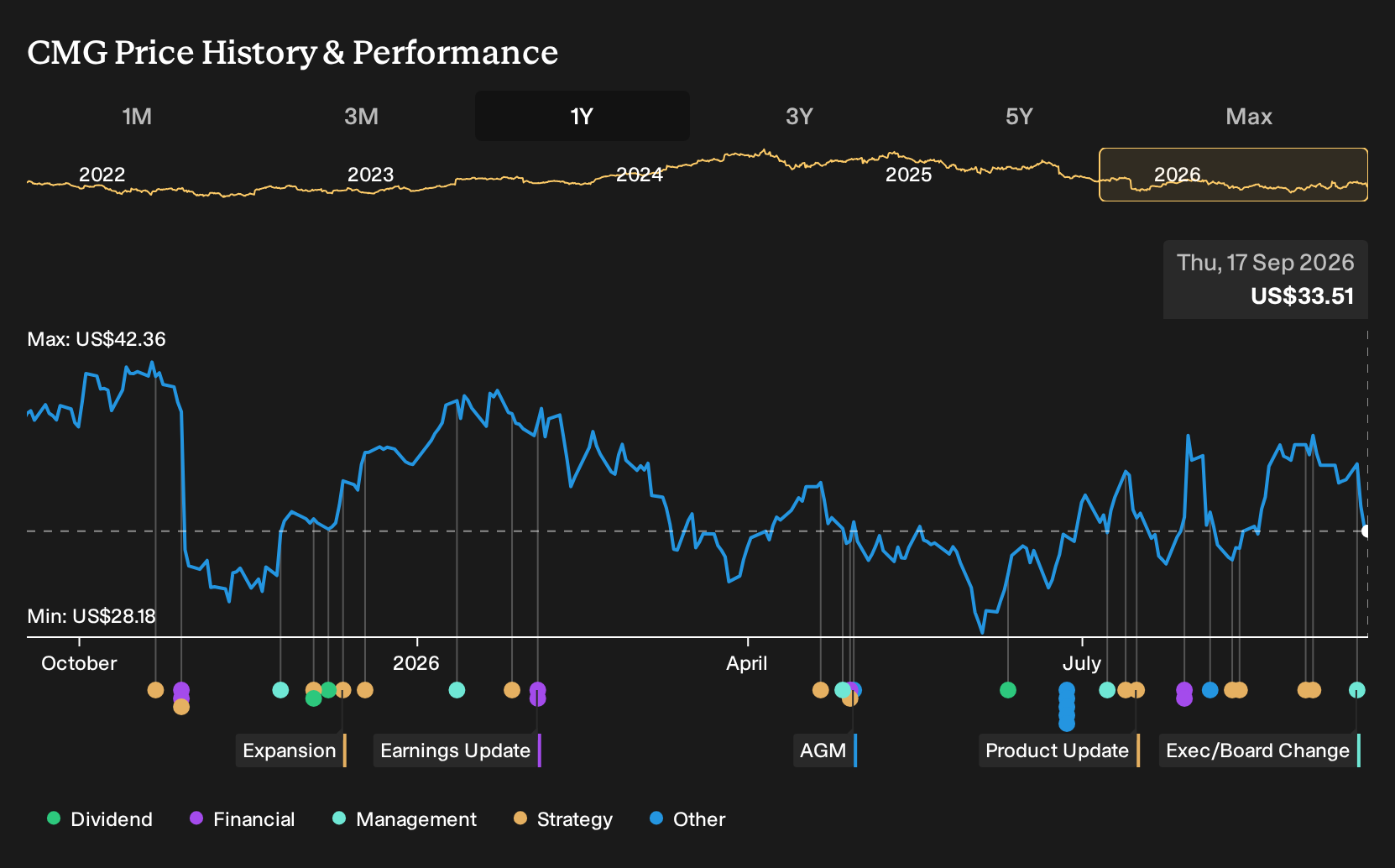
Task: Toggle Dividend events in the legend
Action: click(100, 819)
